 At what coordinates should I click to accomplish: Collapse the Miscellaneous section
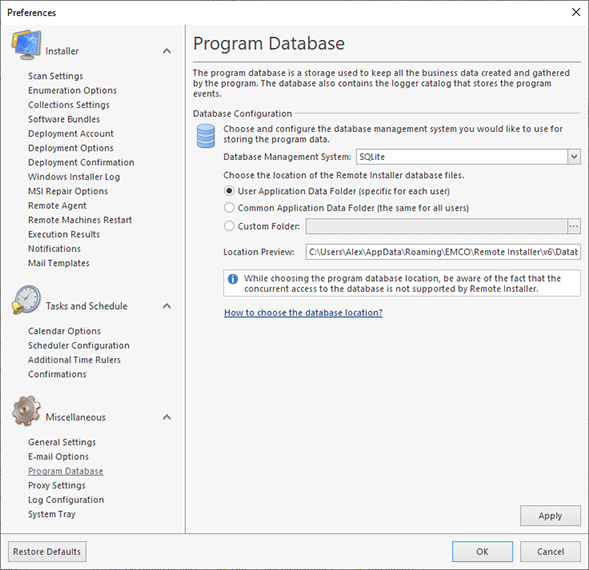[x=167, y=417]
